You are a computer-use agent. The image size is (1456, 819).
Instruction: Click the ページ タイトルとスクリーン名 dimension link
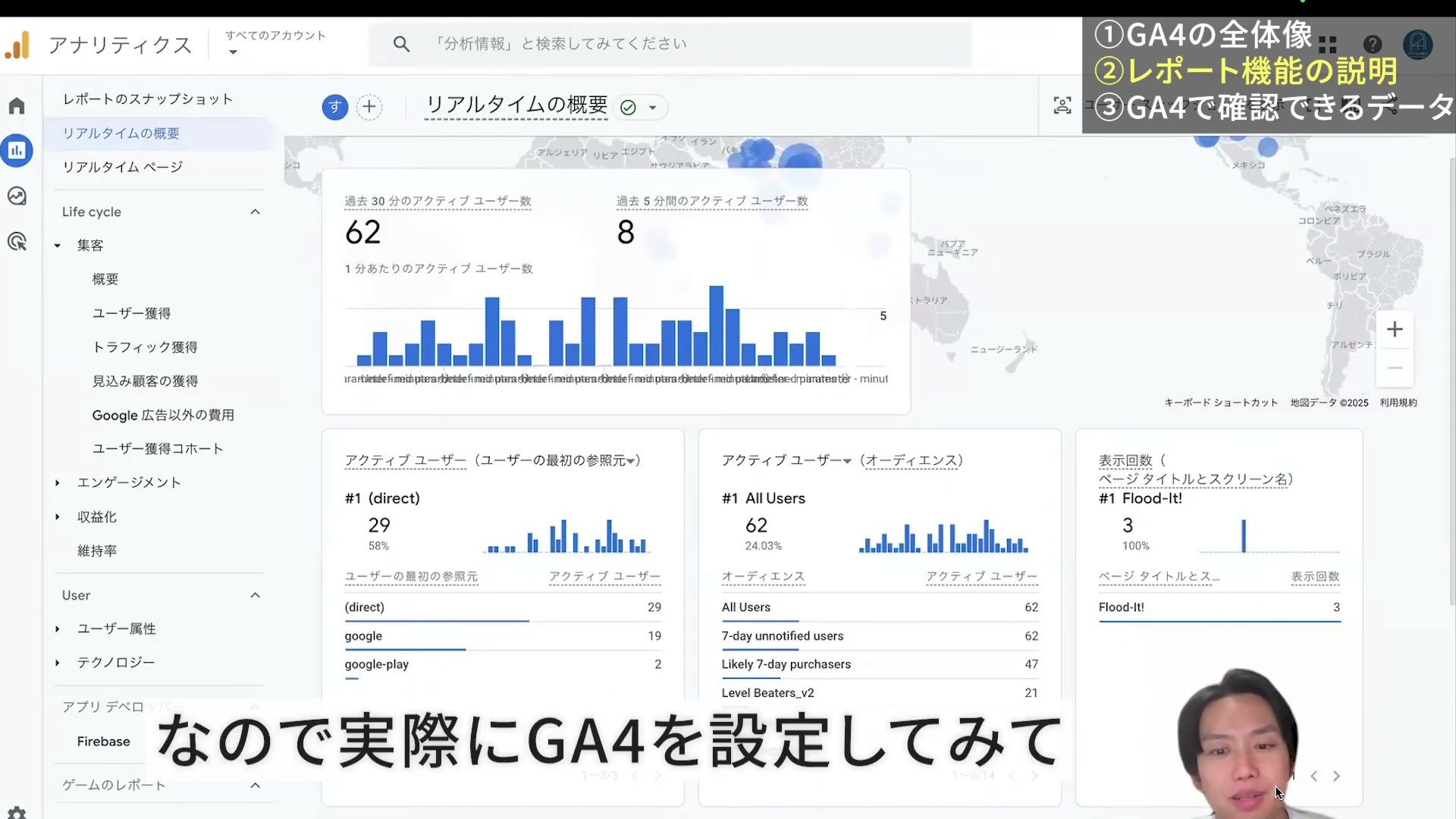coord(1193,479)
